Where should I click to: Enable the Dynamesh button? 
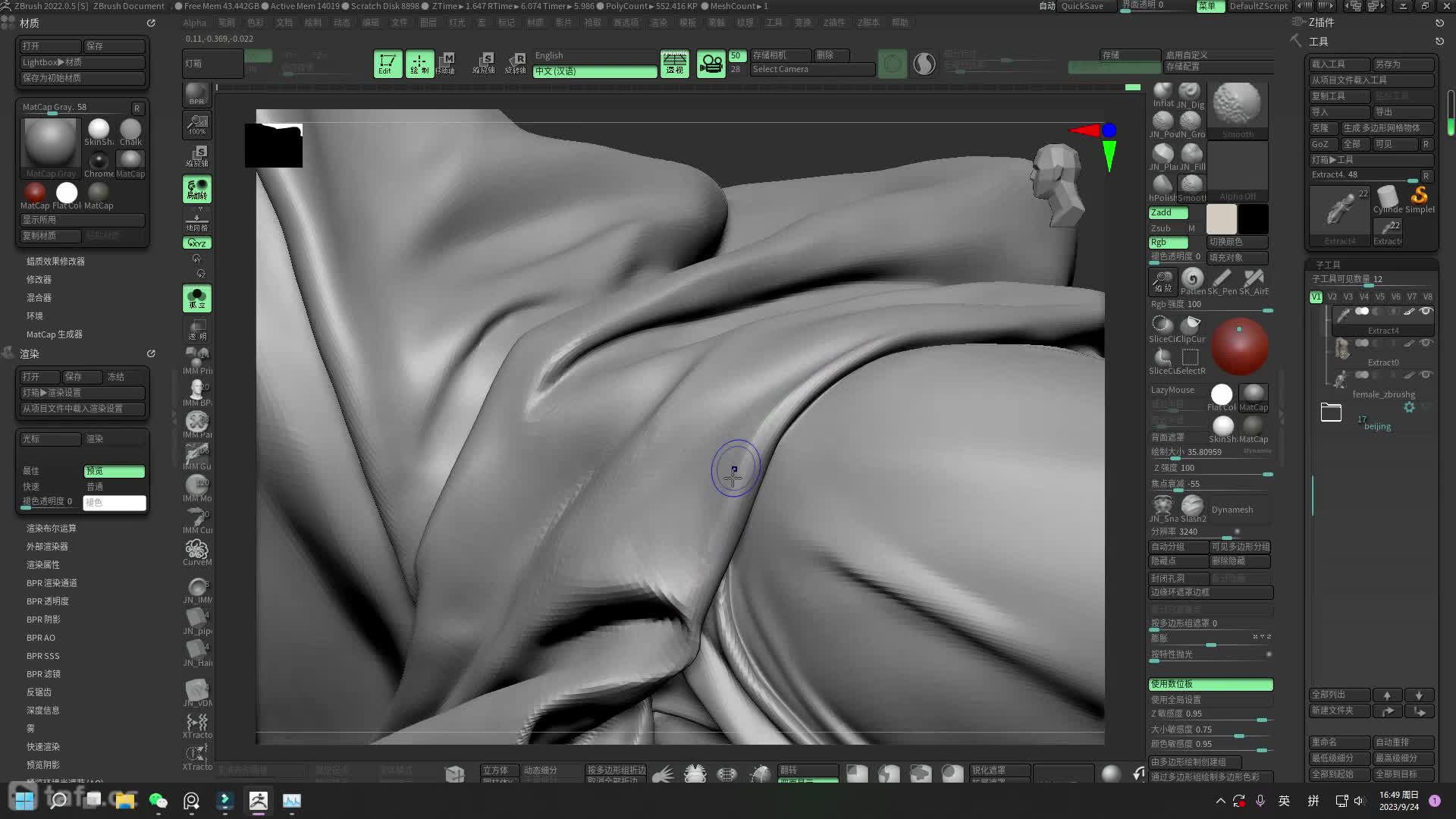(1232, 510)
